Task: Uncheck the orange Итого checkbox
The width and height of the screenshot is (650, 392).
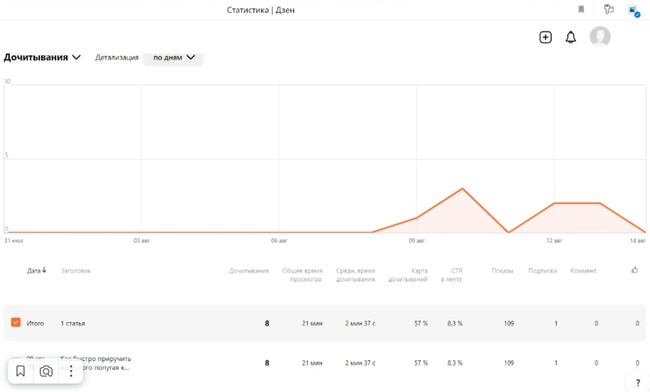Action: tap(16, 322)
